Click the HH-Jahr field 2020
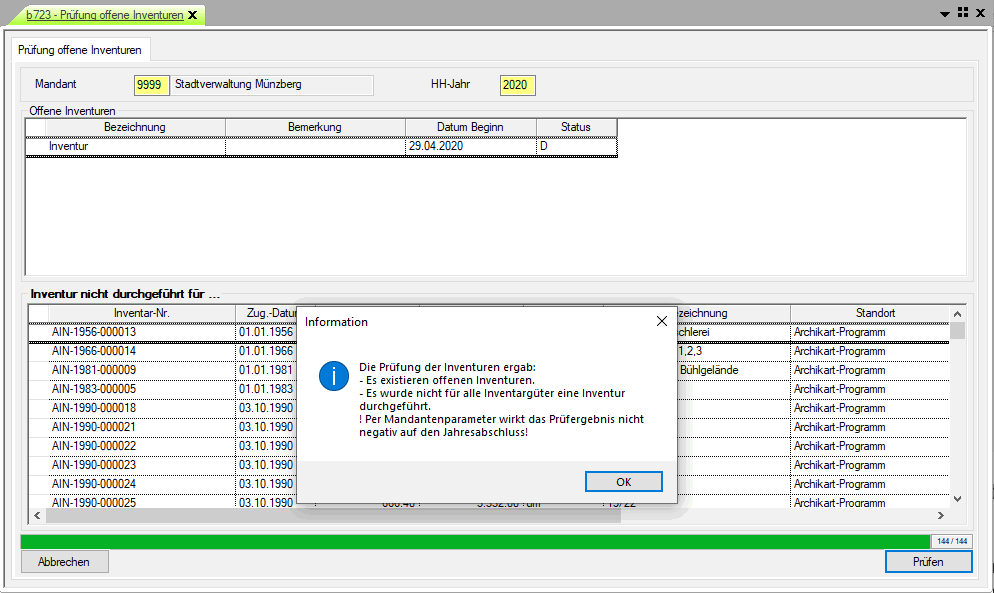Viewport: 994px width, 593px height. tap(516, 85)
